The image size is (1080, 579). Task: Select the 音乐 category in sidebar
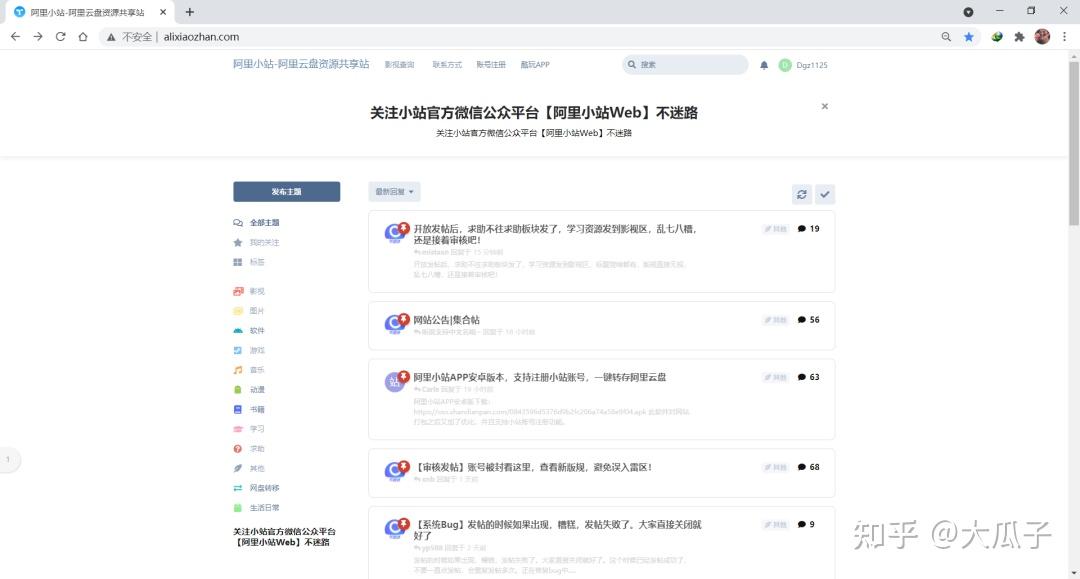tap(249, 370)
